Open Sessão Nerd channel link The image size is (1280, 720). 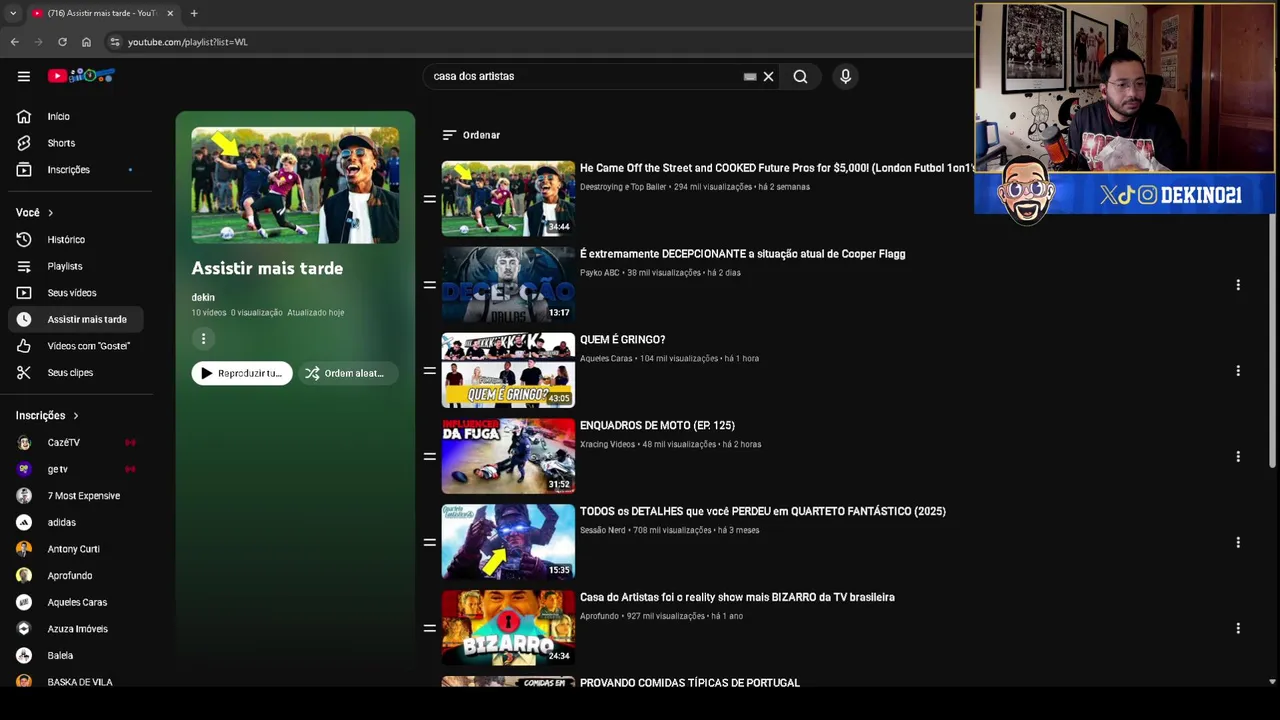603,531
